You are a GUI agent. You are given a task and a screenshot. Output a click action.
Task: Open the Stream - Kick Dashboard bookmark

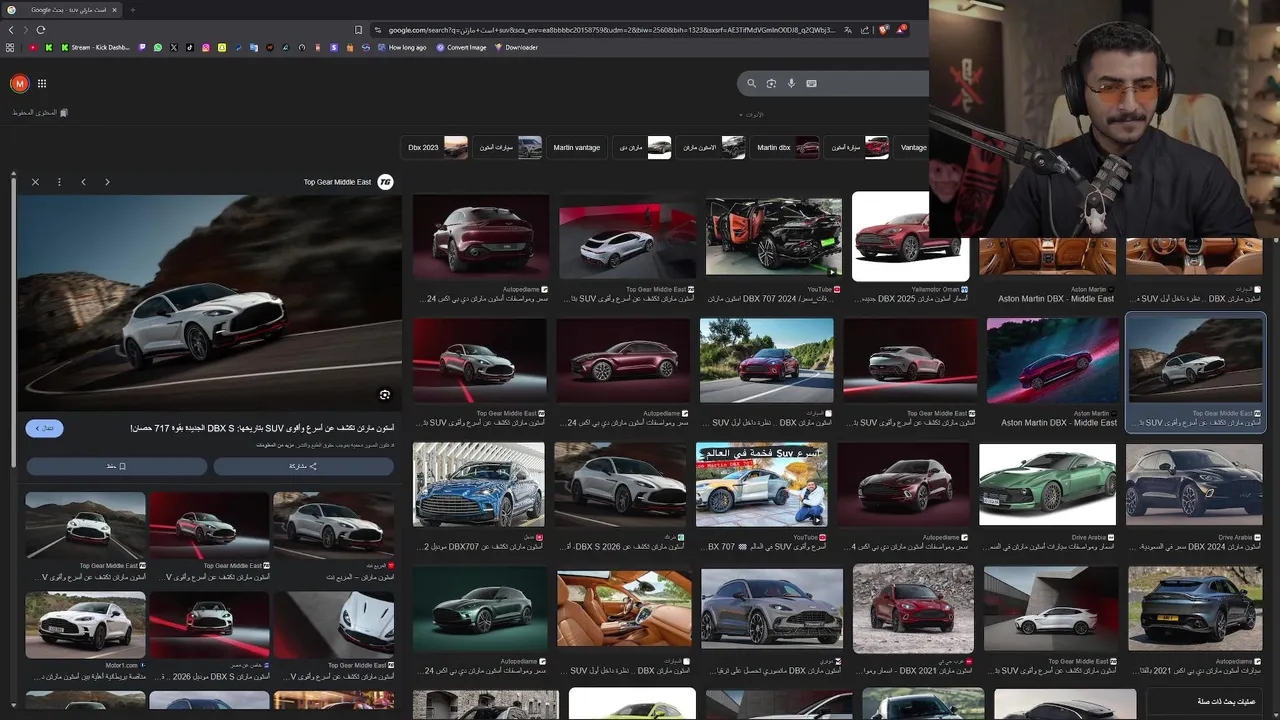click(96, 47)
